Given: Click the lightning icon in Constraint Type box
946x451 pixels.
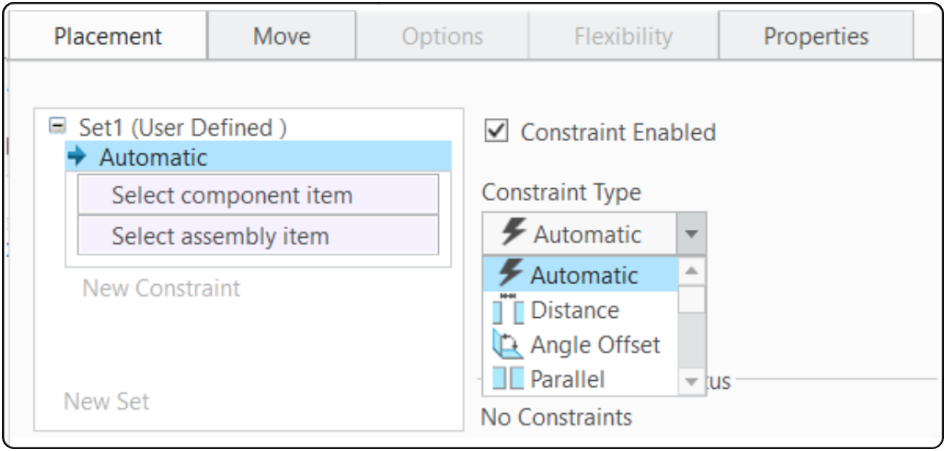Looking at the screenshot, I should (513, 233).
